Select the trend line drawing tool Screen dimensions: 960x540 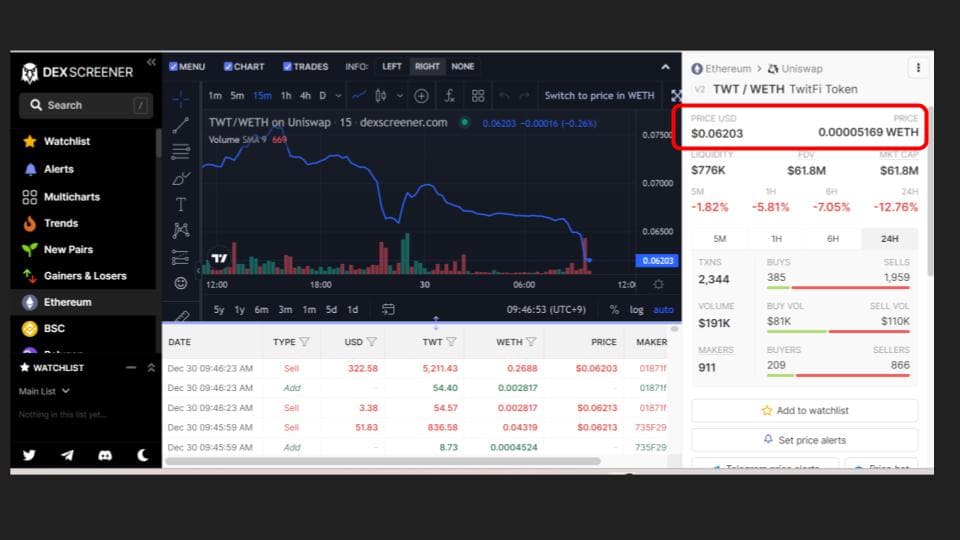coord(181,125)
